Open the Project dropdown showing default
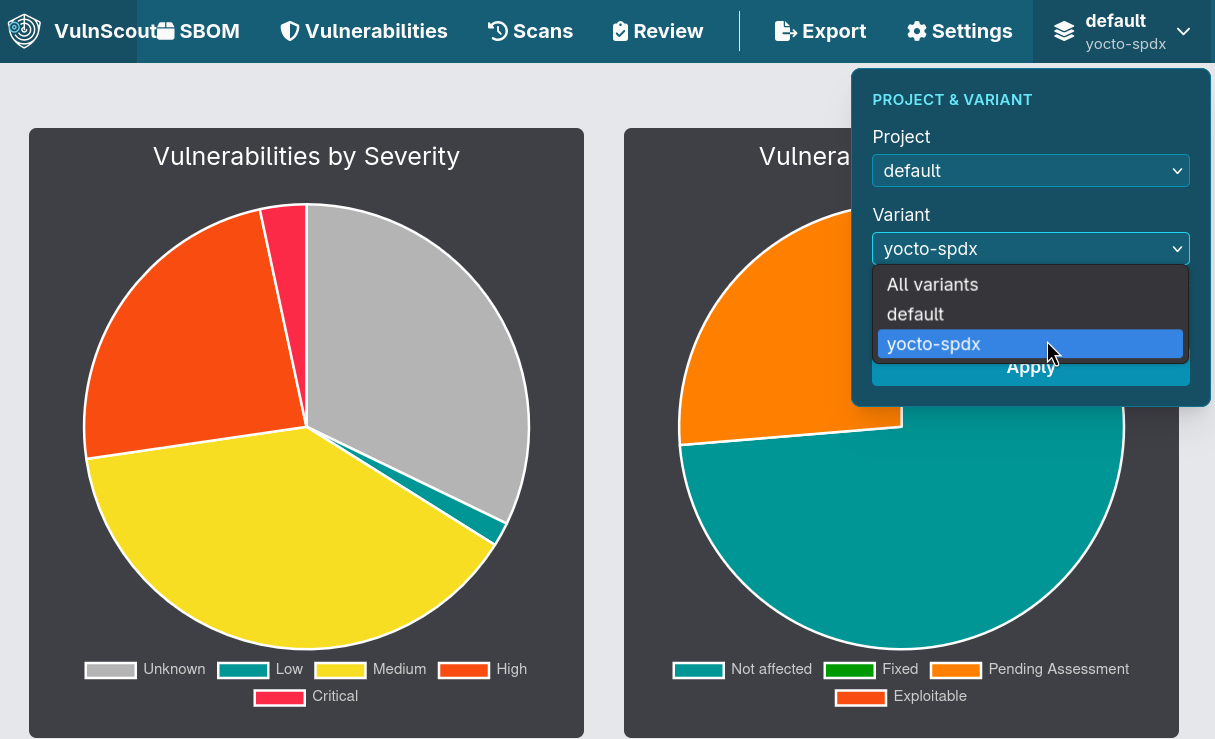 coord(1031,170)
